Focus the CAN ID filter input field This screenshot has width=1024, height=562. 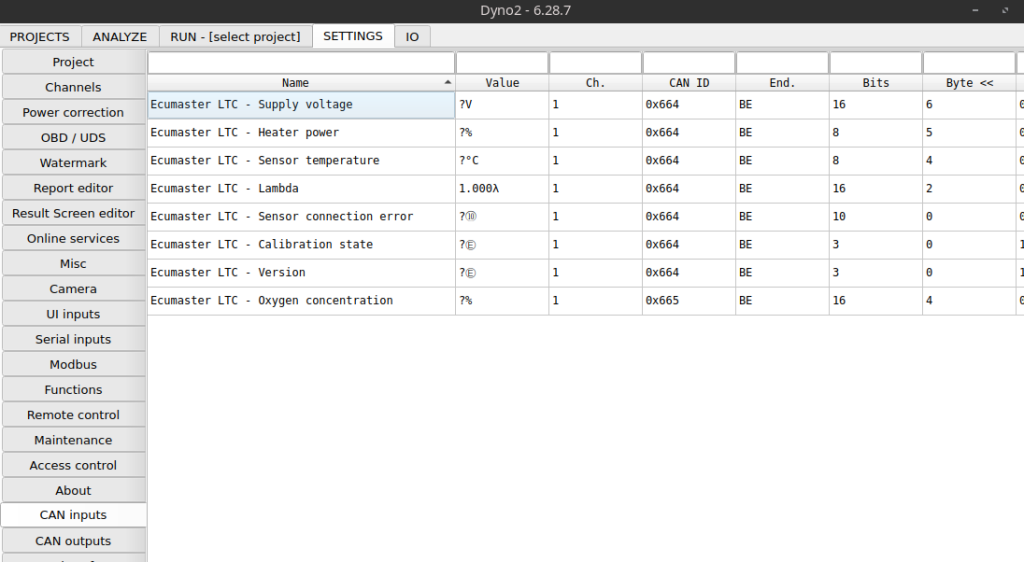pyautogui.click(x=689, y=63)
